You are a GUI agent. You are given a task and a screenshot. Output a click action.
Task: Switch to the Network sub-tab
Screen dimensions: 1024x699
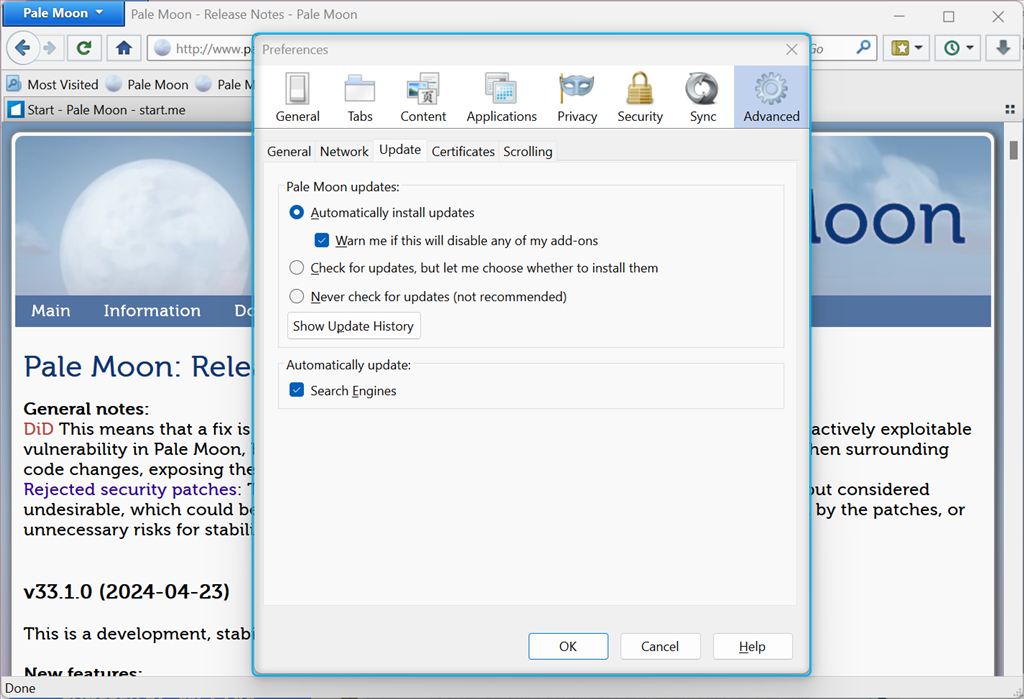point(344,152)
